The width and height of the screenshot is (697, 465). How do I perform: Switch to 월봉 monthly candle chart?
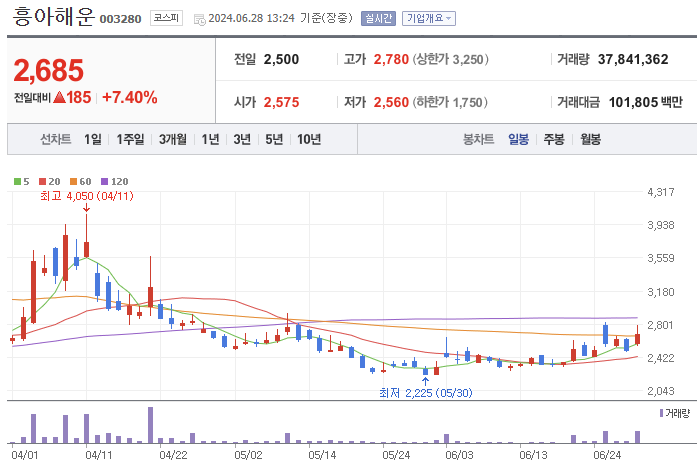coord(590,139)
